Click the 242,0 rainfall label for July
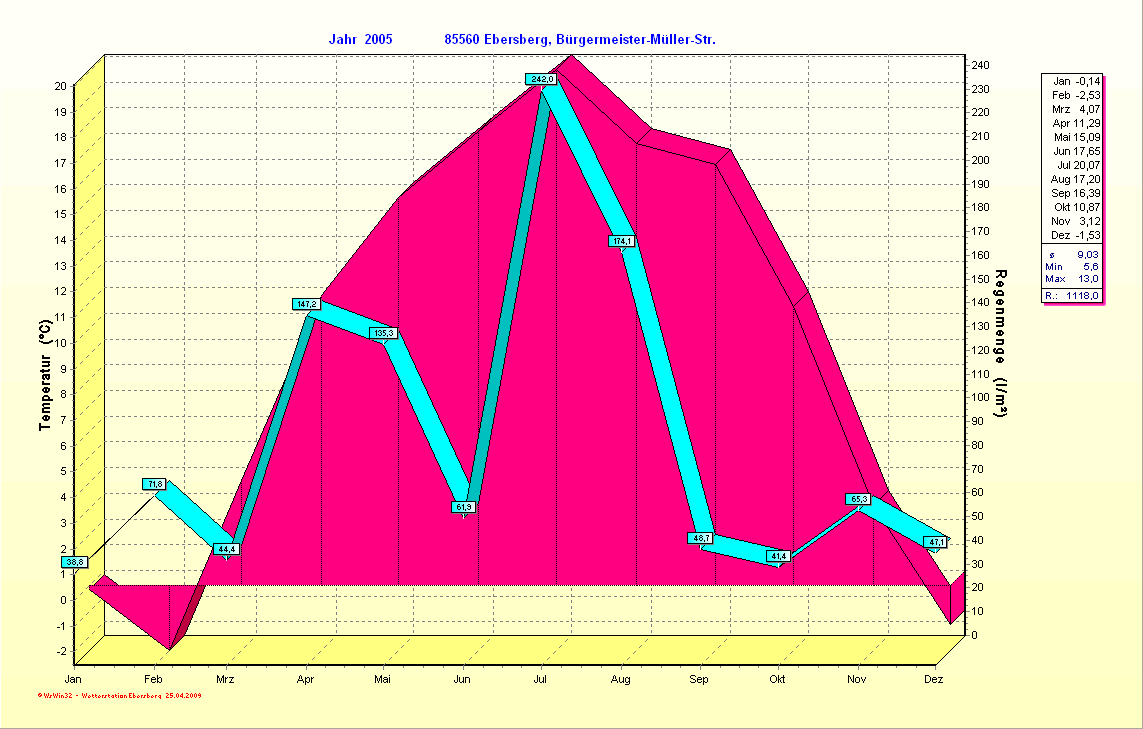This screenshot has width=1143, height=729. pos(542,79)
